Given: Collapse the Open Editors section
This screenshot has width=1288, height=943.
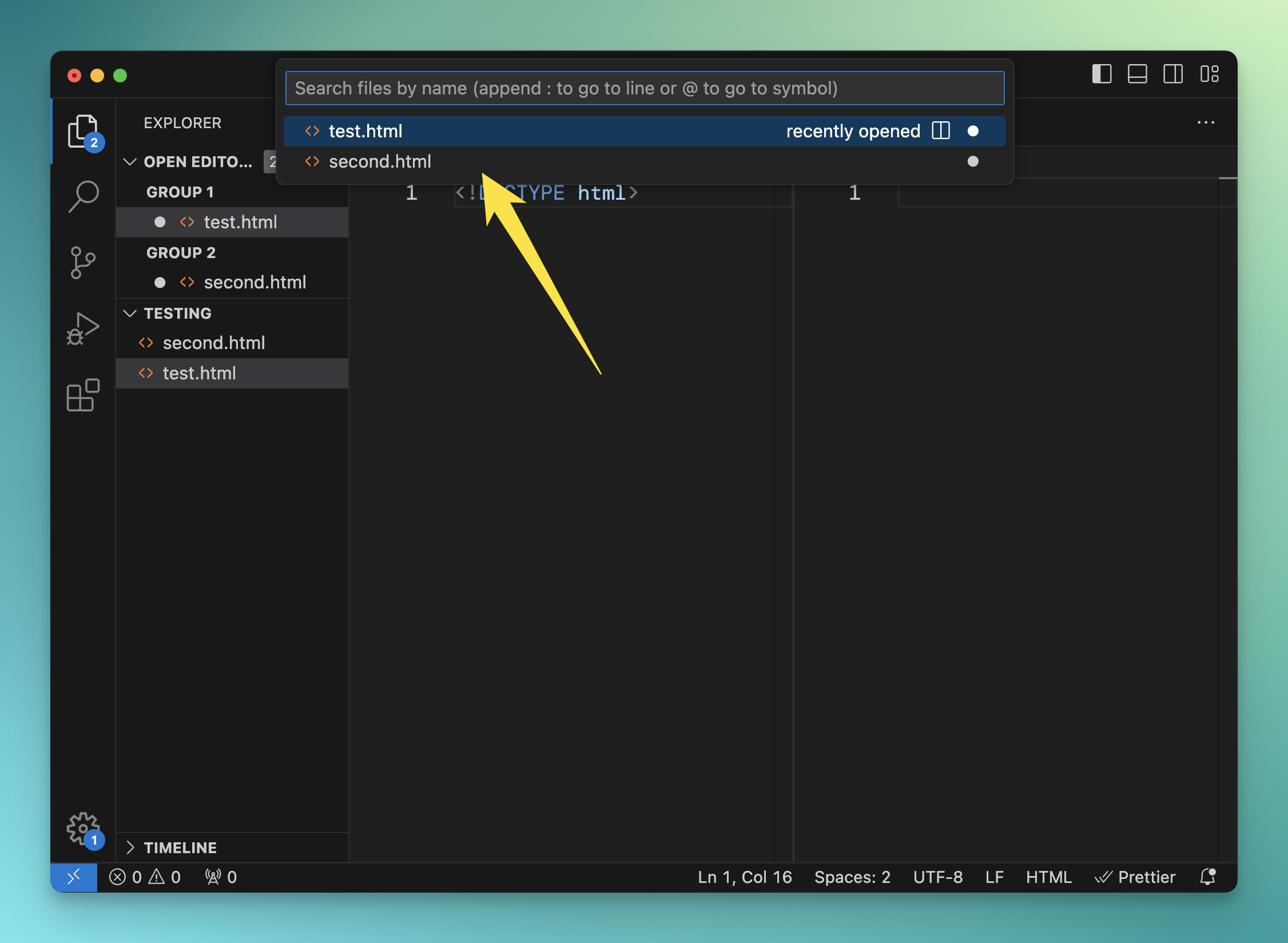Looking at the screenshot, I should 130,162.
